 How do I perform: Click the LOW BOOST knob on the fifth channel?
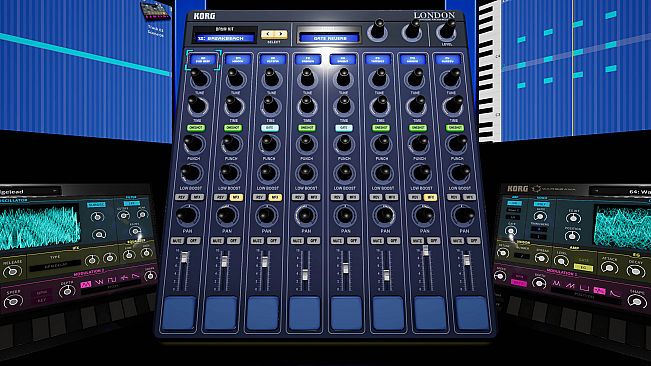(344, 174)
